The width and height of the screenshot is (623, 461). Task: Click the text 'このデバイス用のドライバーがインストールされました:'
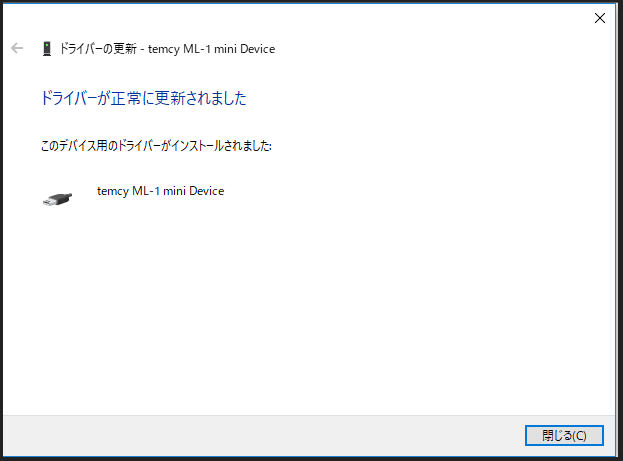[x=156, y=146]
